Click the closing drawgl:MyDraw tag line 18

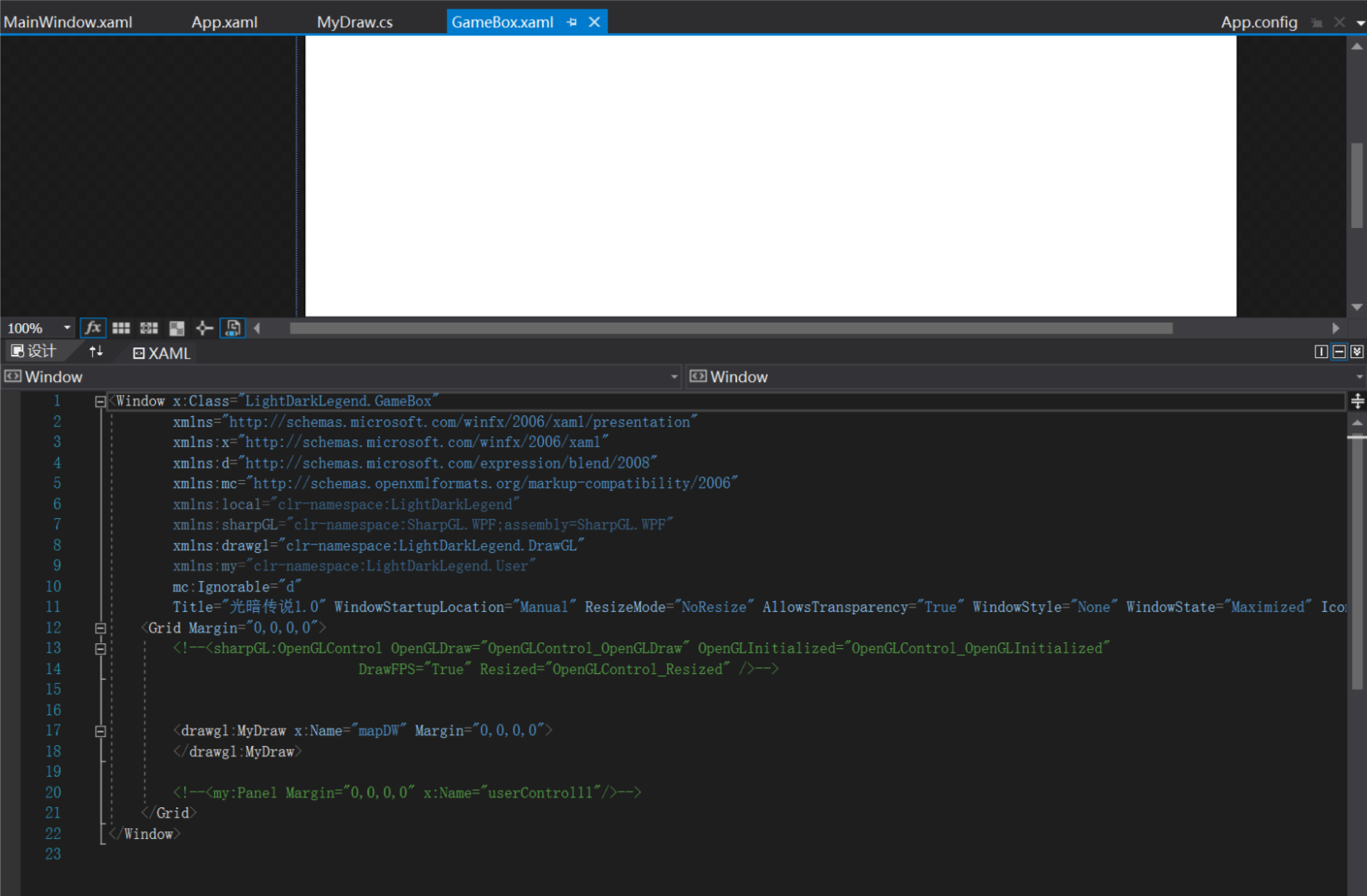[x=238, y=752]
